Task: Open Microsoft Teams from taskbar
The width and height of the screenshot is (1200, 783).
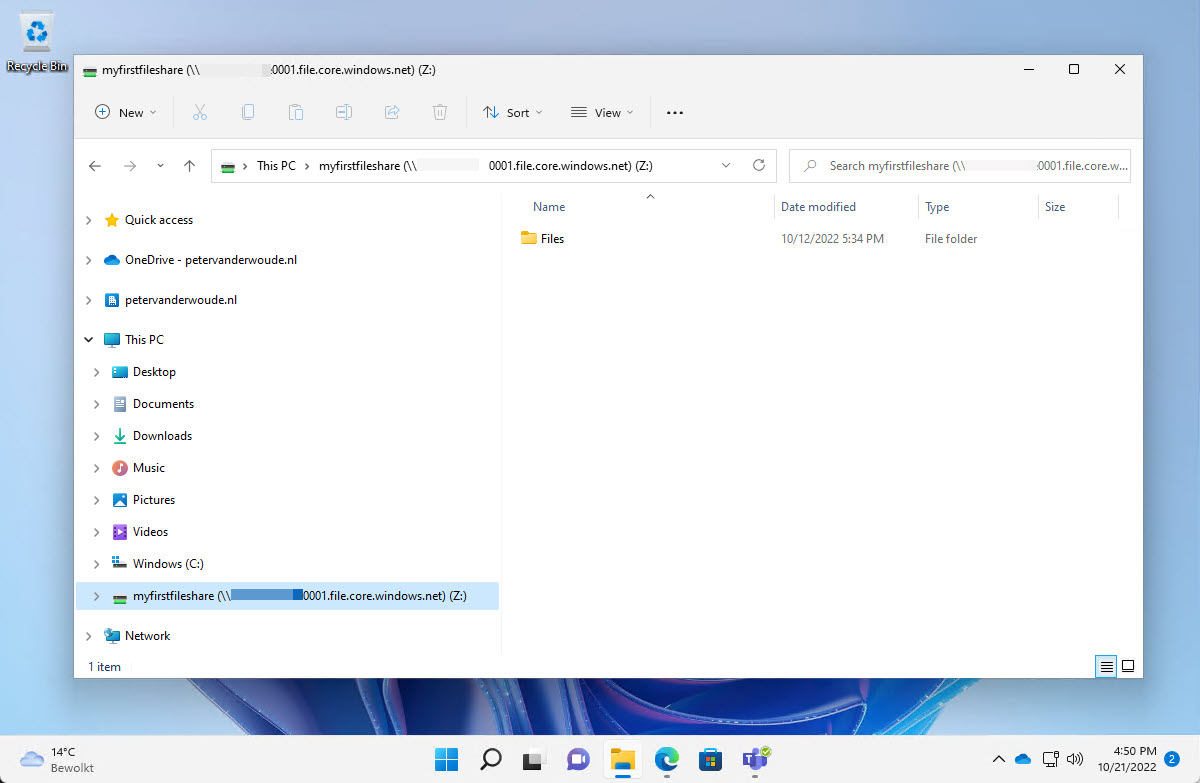Action: pyautogui.click(x=755, y=759)
